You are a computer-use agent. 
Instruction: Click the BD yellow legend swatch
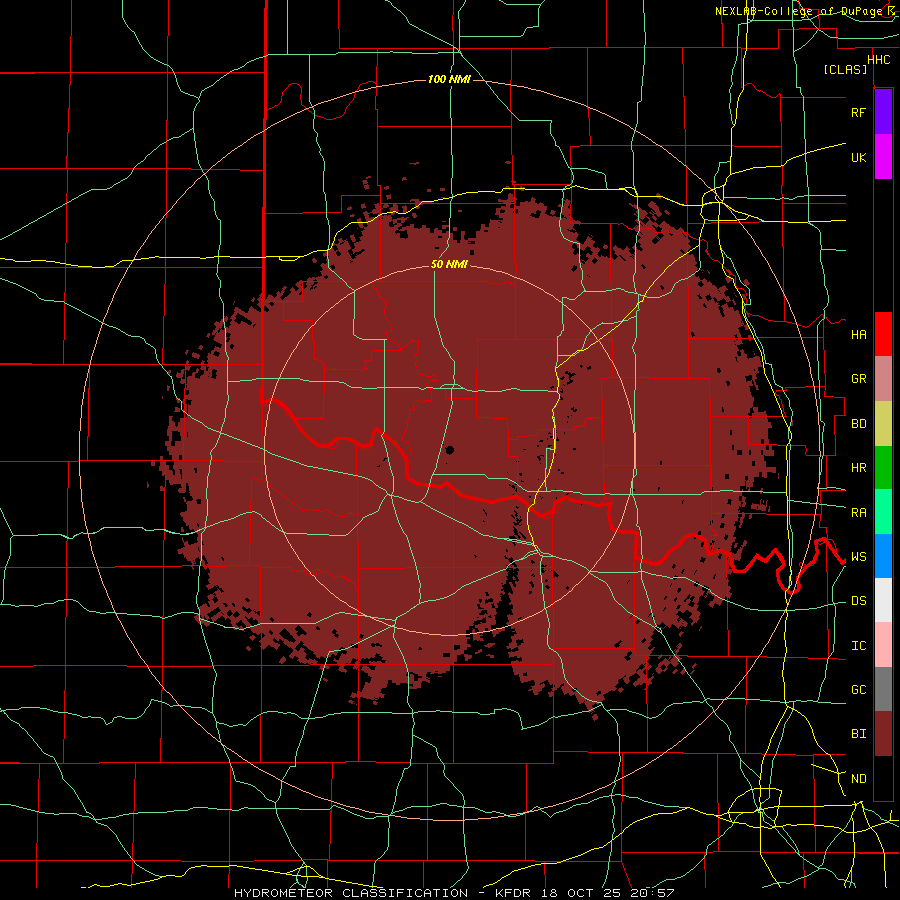point(883,424)
